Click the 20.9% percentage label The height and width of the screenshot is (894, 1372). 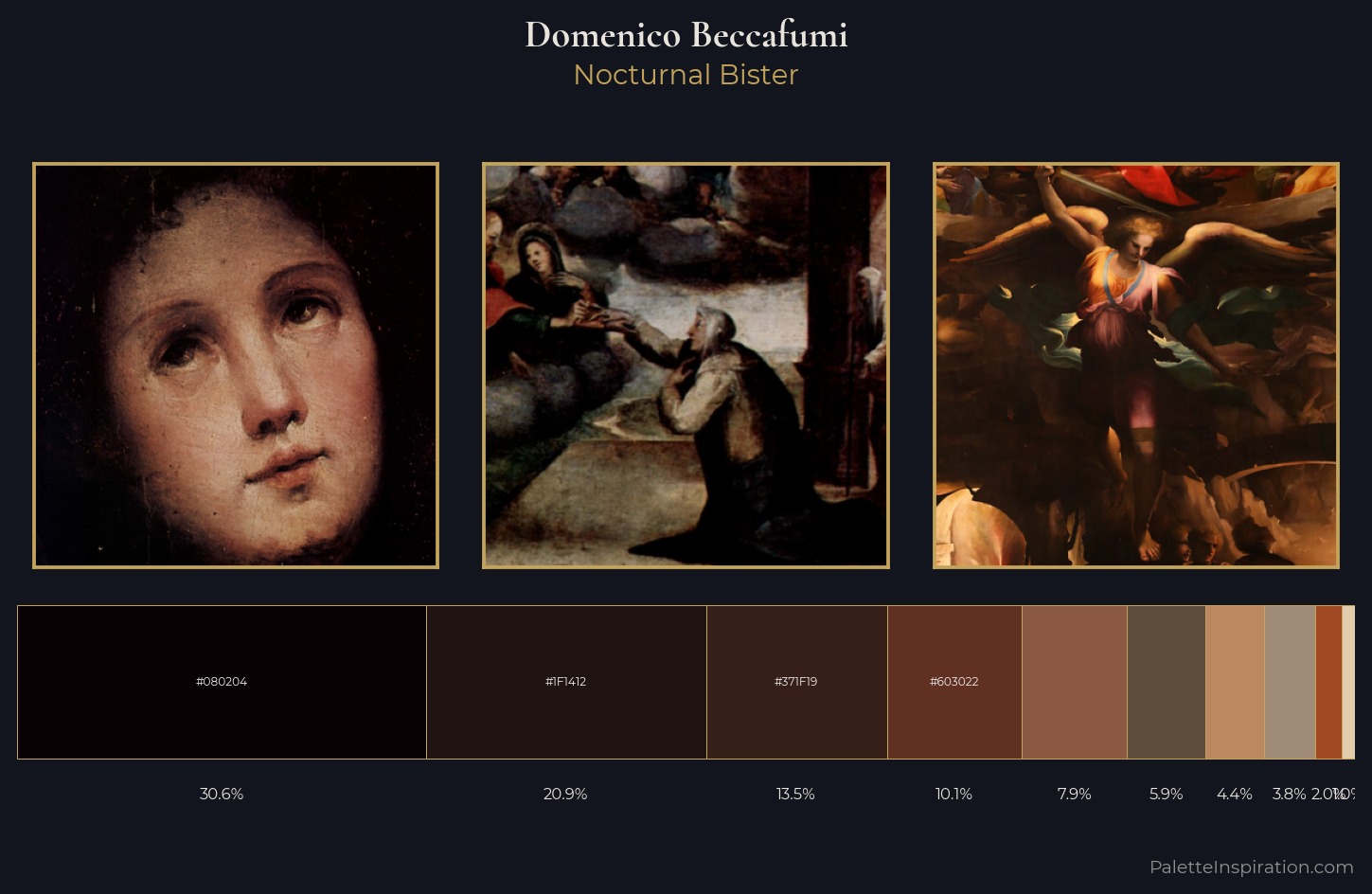(565, 794)
